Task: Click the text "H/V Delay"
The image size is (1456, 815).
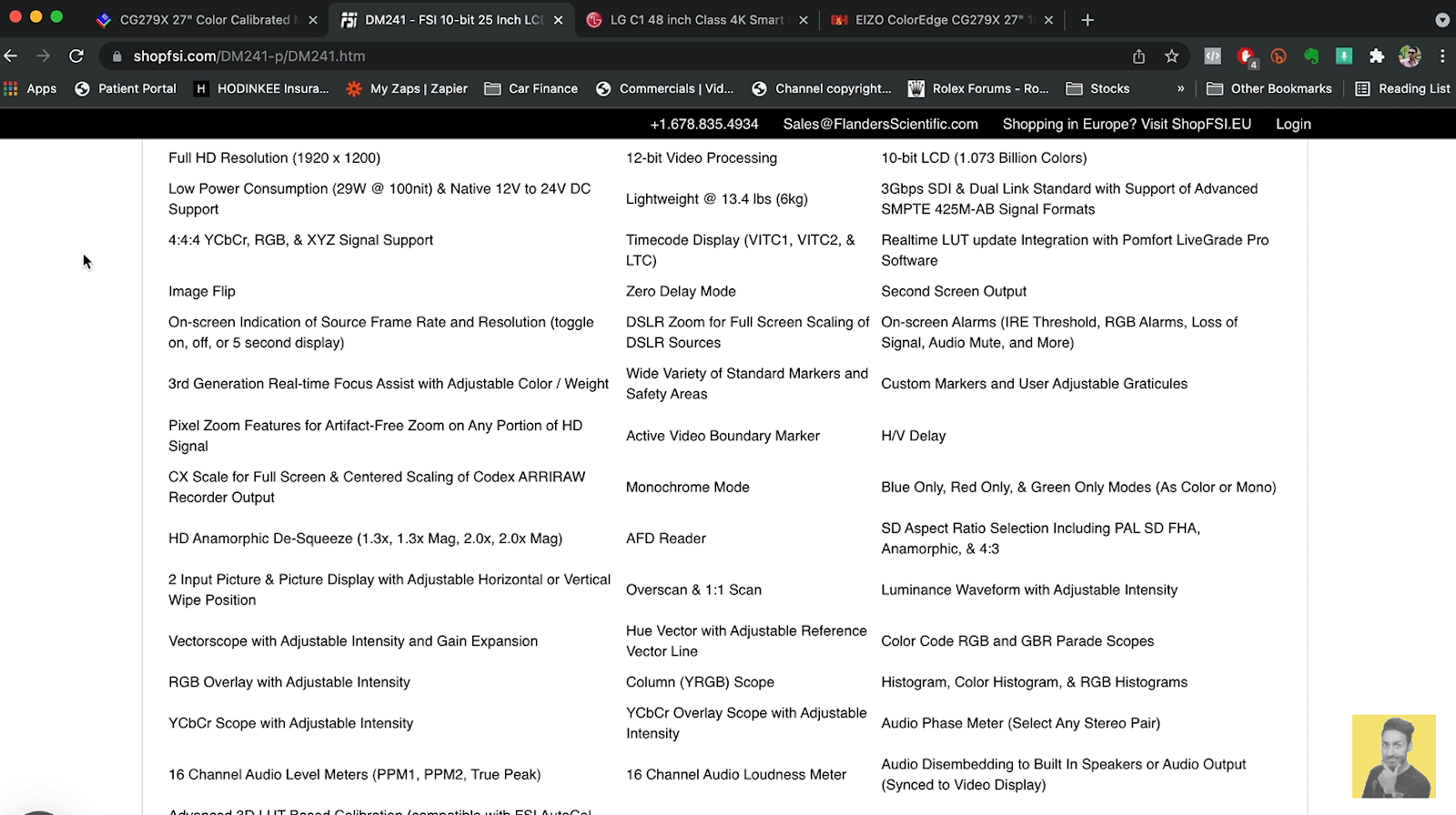Action: coord(914,436)
